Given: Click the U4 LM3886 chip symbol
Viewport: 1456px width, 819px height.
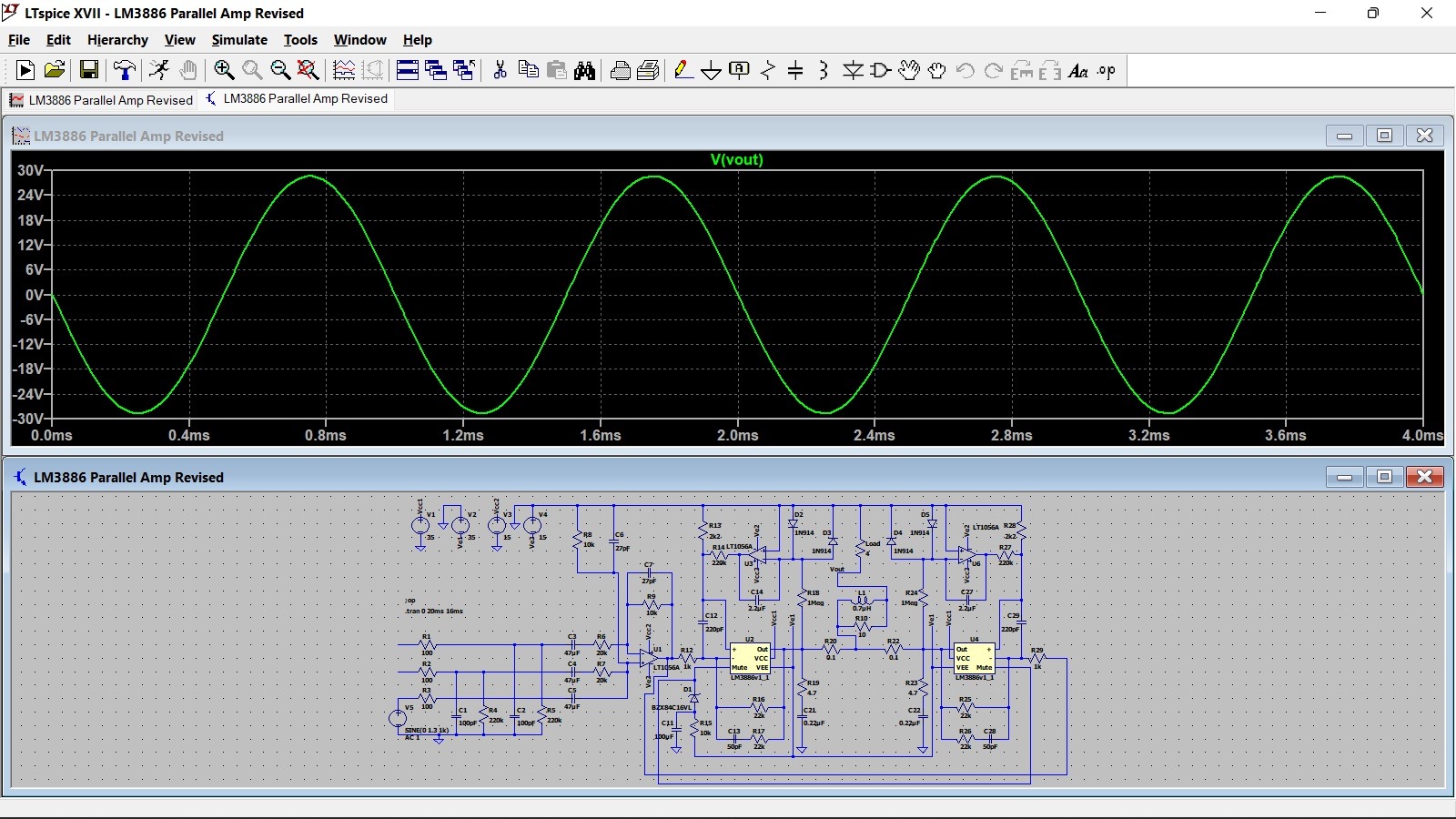Looking at the screenshot, I should point(974,659).
